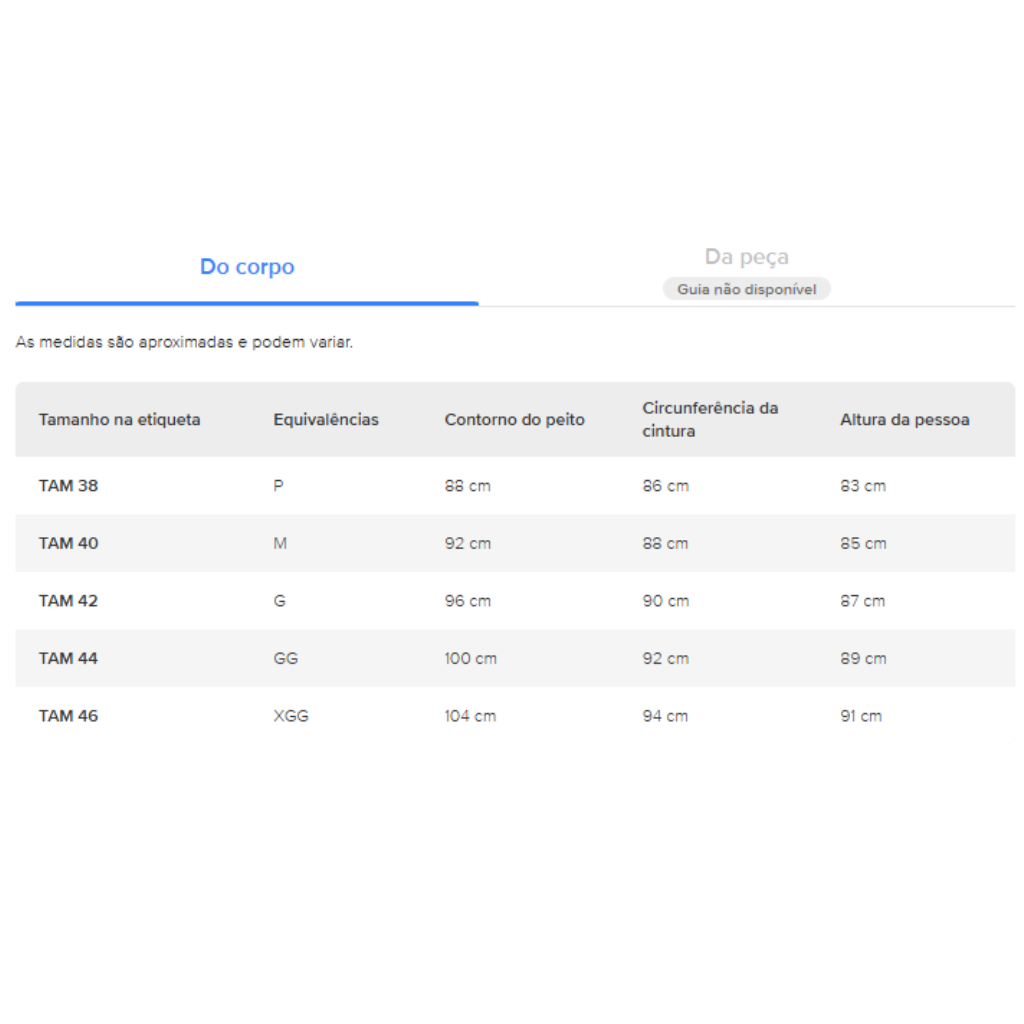This screenshot has height=1024, width=1024.
Task: Click the GG equivalence cell
Action: pyautogui.click(x=286, y=658)
